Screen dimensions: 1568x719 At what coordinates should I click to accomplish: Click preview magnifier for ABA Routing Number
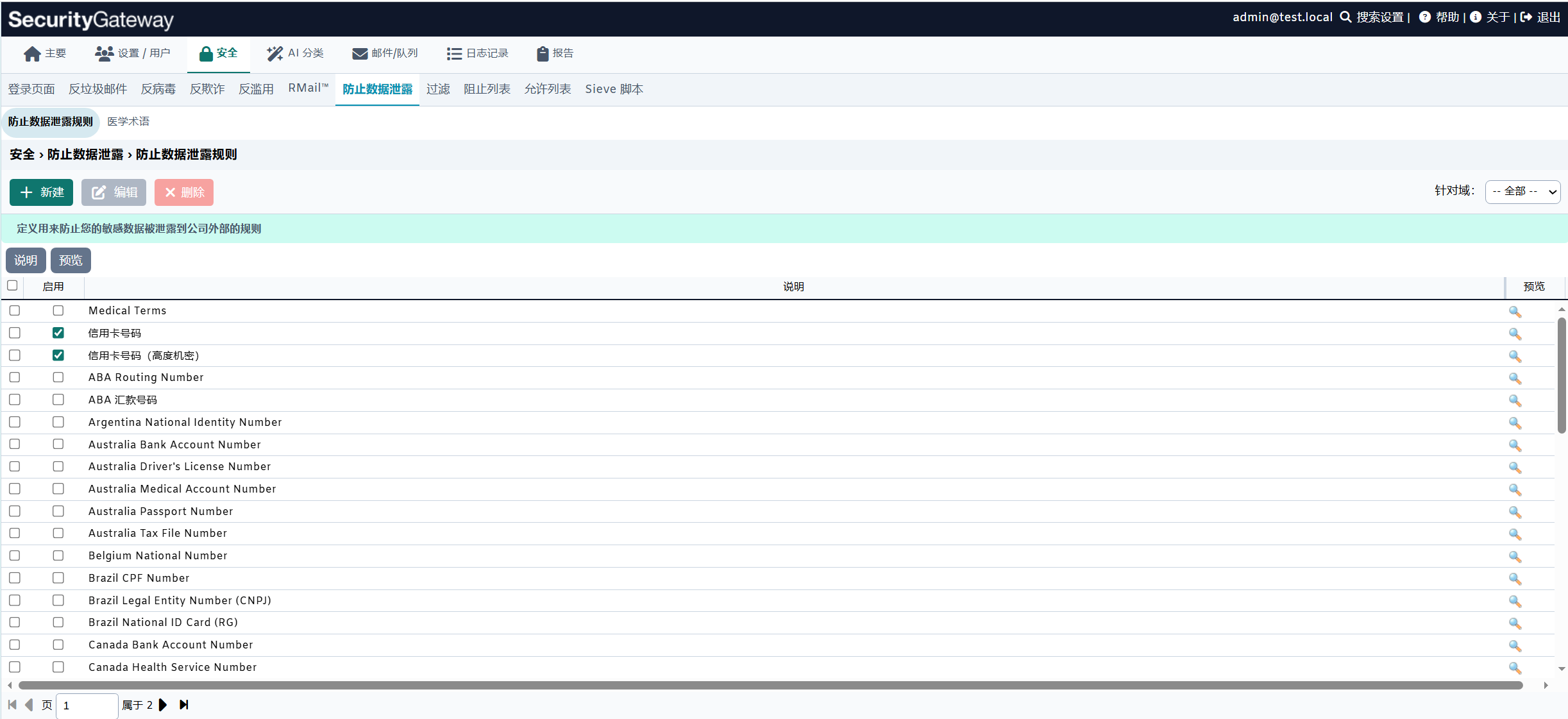(x=1515, y=378)
